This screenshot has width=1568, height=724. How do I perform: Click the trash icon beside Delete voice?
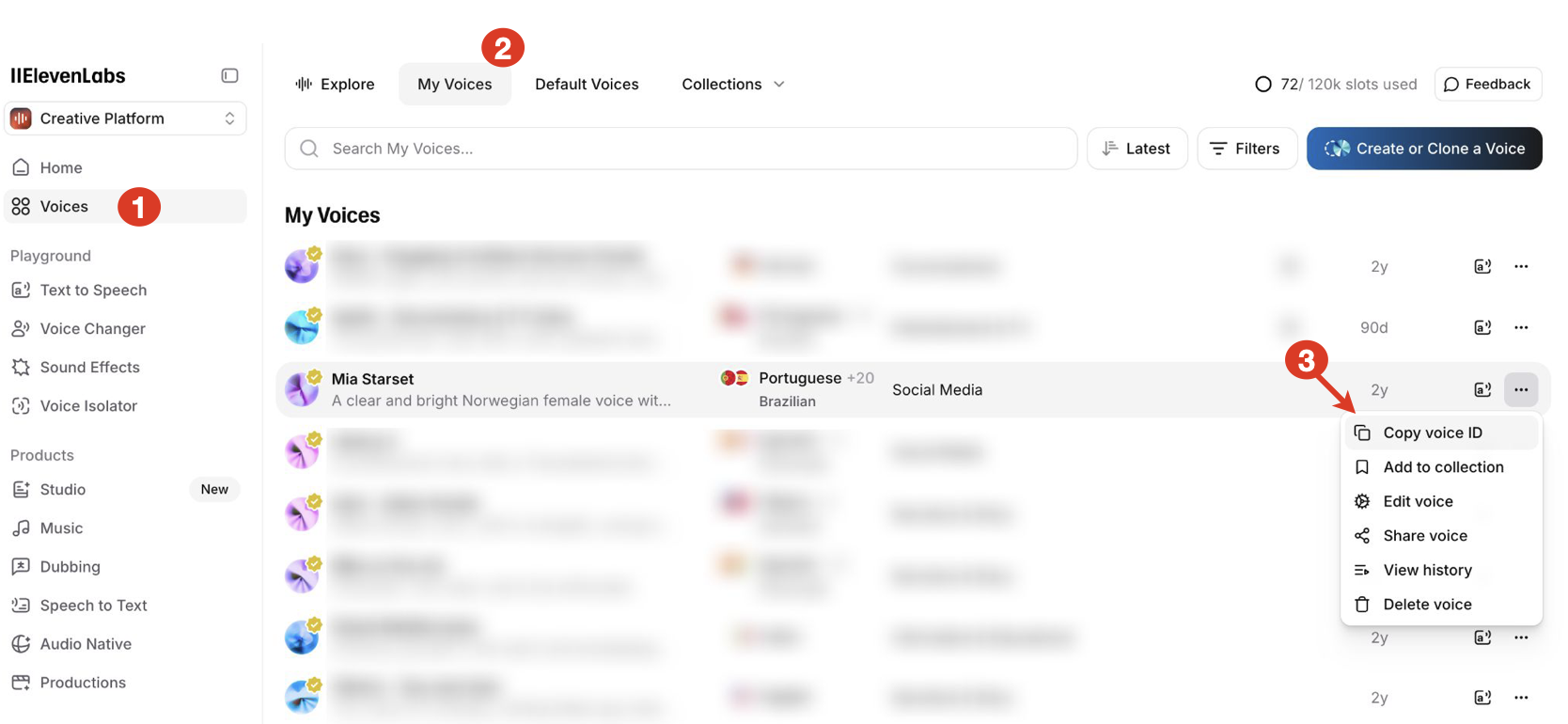[1362, 605]
